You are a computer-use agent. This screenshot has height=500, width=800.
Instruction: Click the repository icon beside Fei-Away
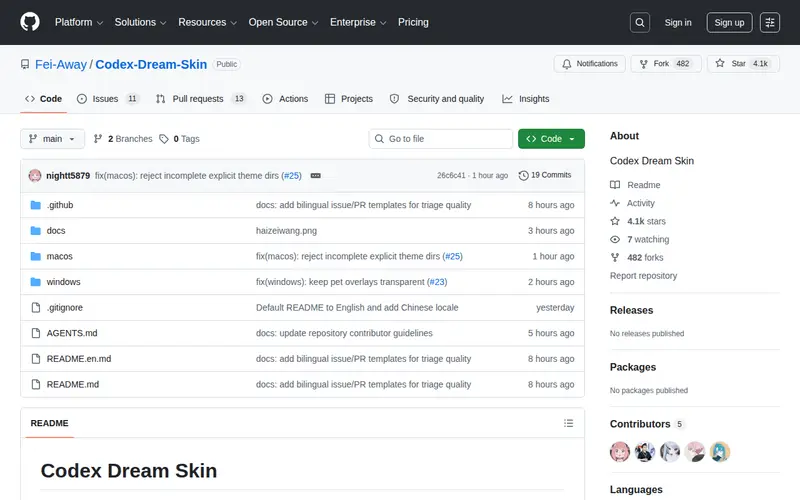25,64
